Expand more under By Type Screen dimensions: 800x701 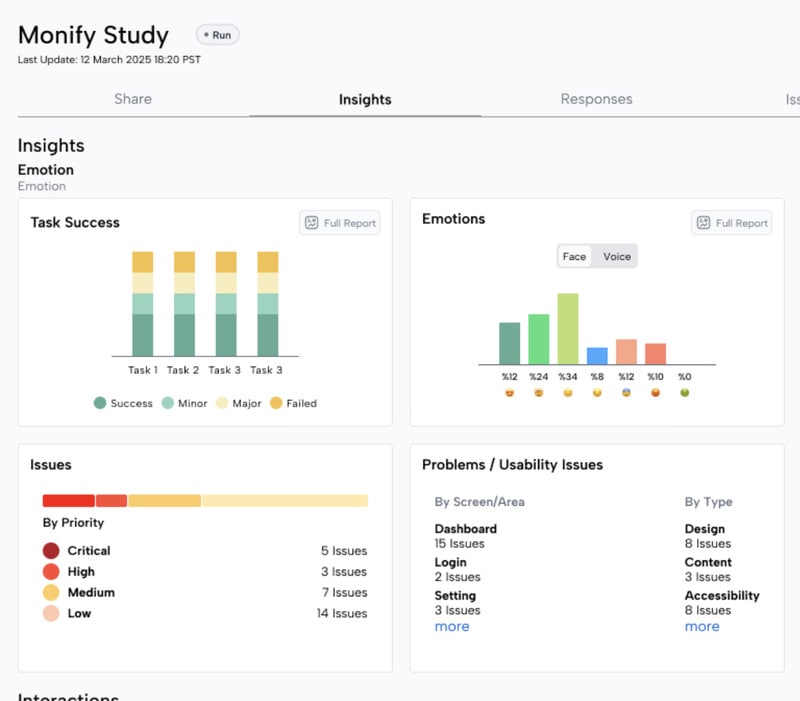(701, 627)
